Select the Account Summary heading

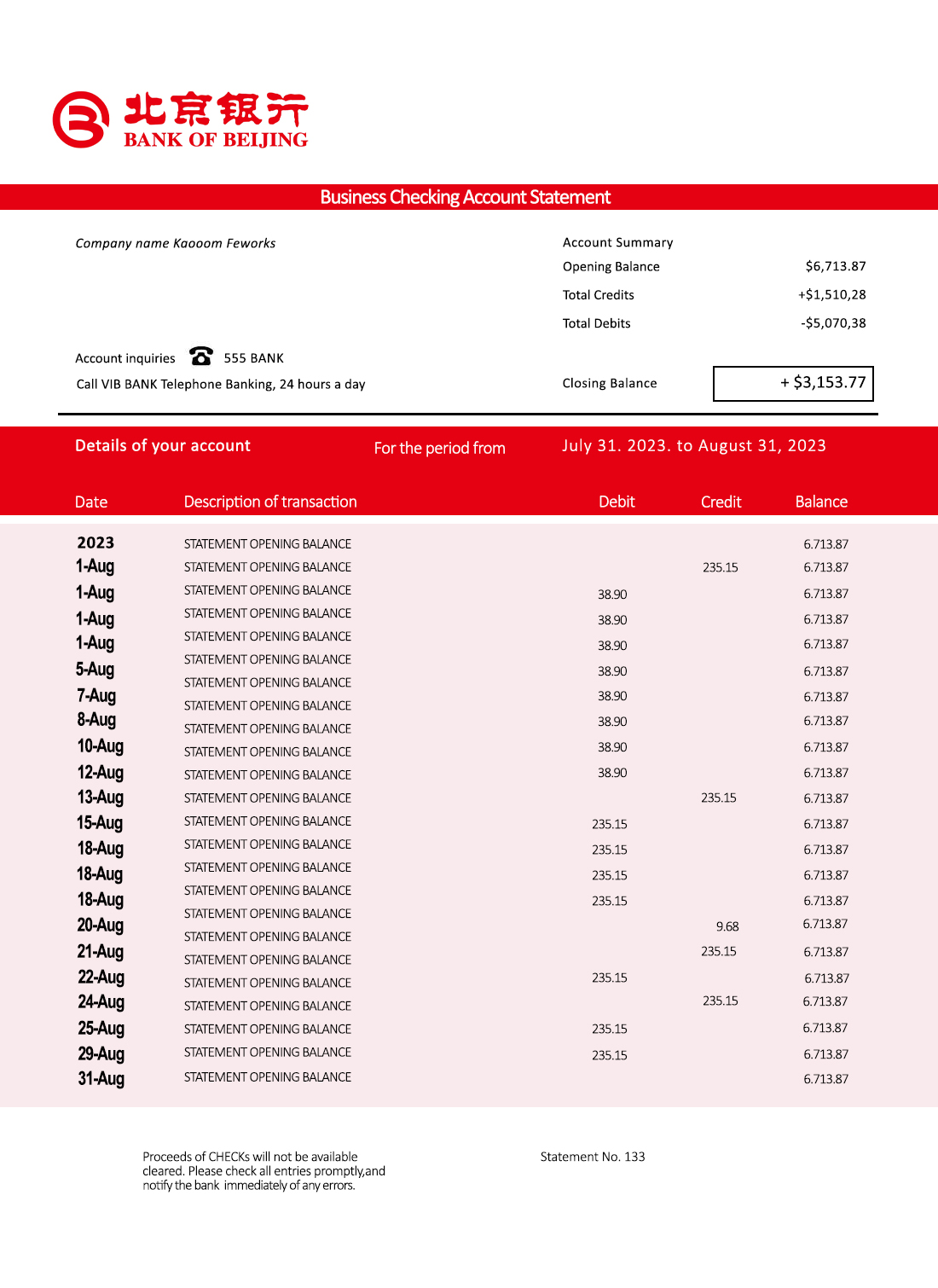click(x=617, y=242)
